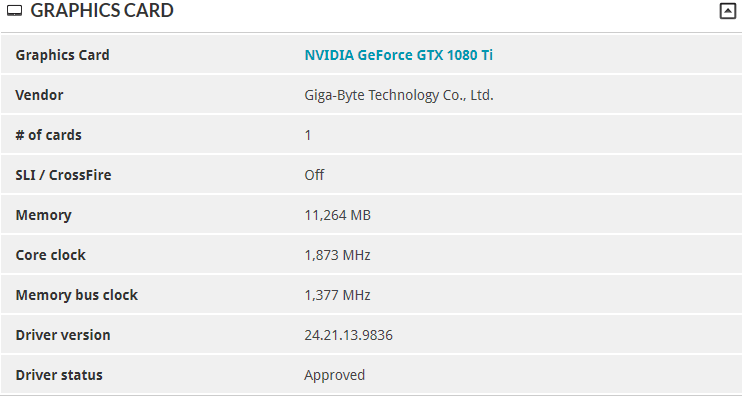Click the SLI / CrossFire Off value

(314, 175)
